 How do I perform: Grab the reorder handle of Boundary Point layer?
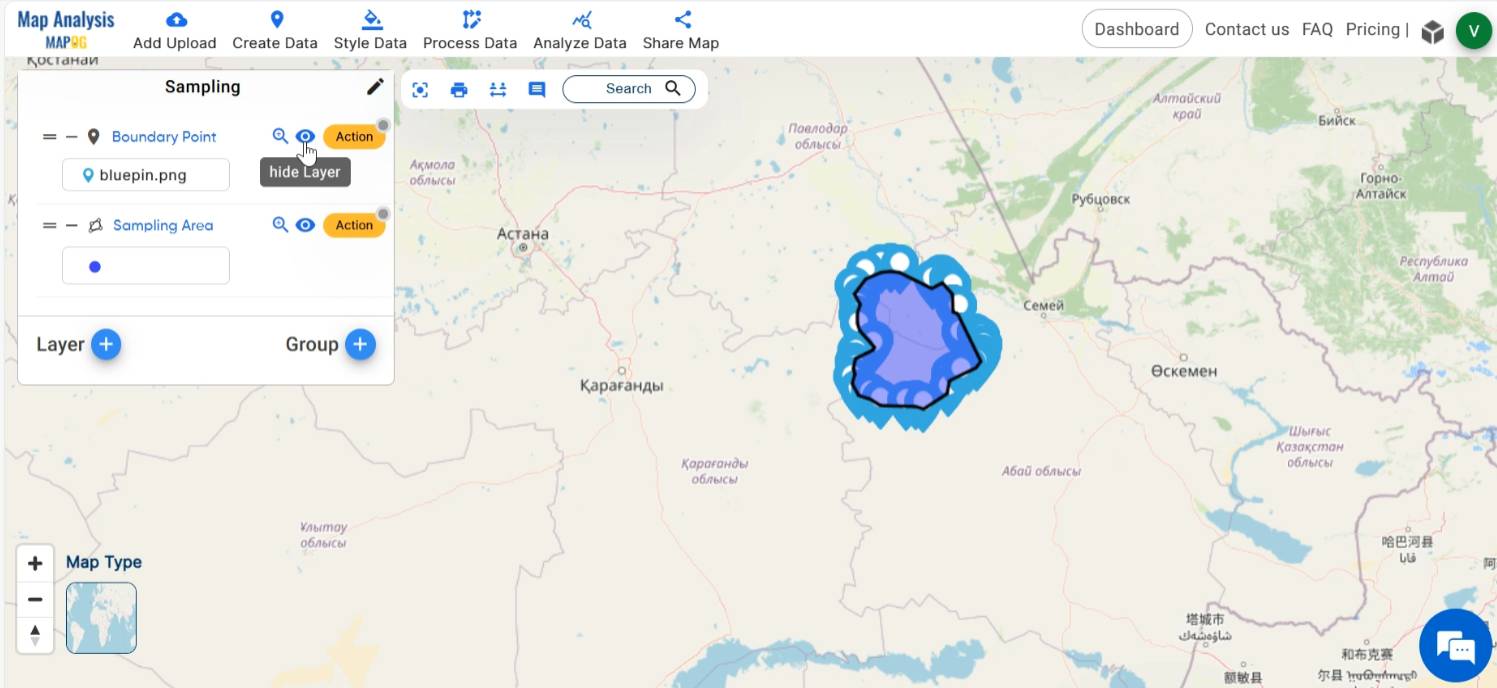49,137
